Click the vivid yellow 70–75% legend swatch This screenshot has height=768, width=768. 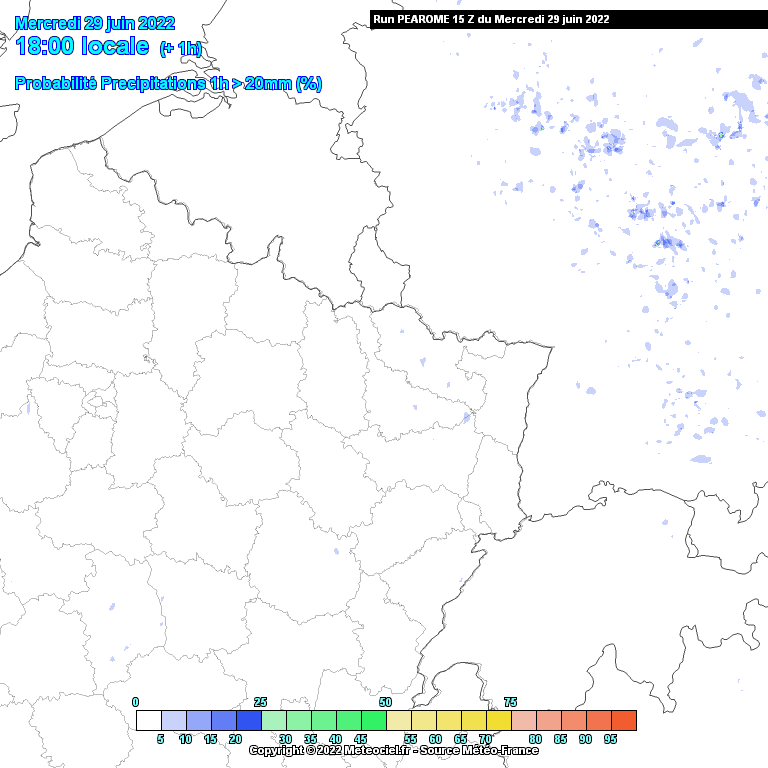499,720
